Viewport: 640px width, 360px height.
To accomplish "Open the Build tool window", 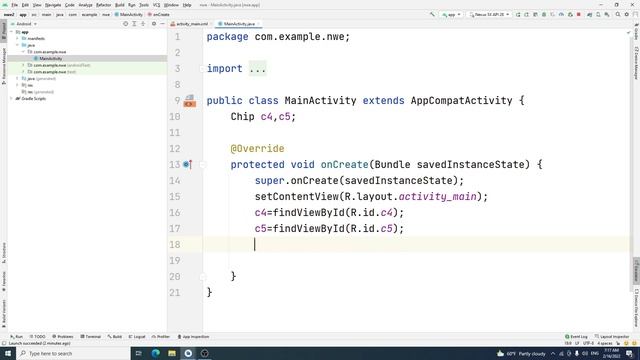I will point(115,337).
